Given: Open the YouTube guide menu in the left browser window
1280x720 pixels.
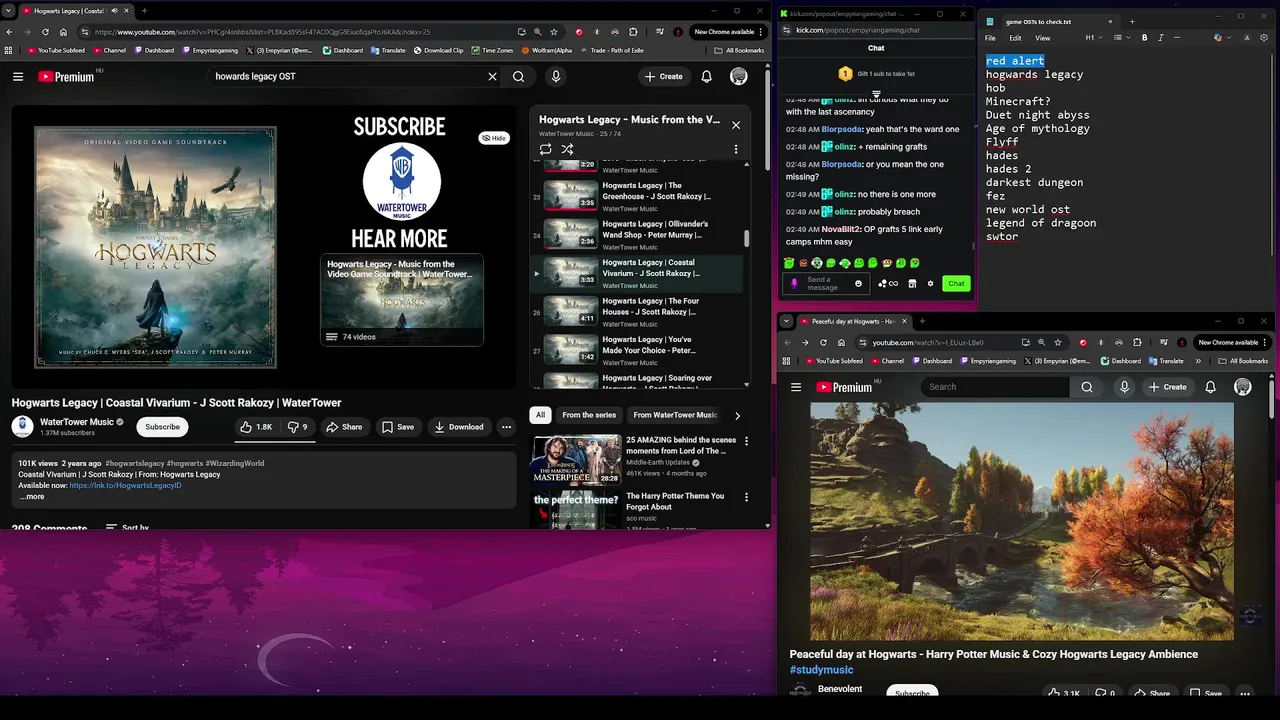Looking at the screenshot, I should [x=18, y=76].
